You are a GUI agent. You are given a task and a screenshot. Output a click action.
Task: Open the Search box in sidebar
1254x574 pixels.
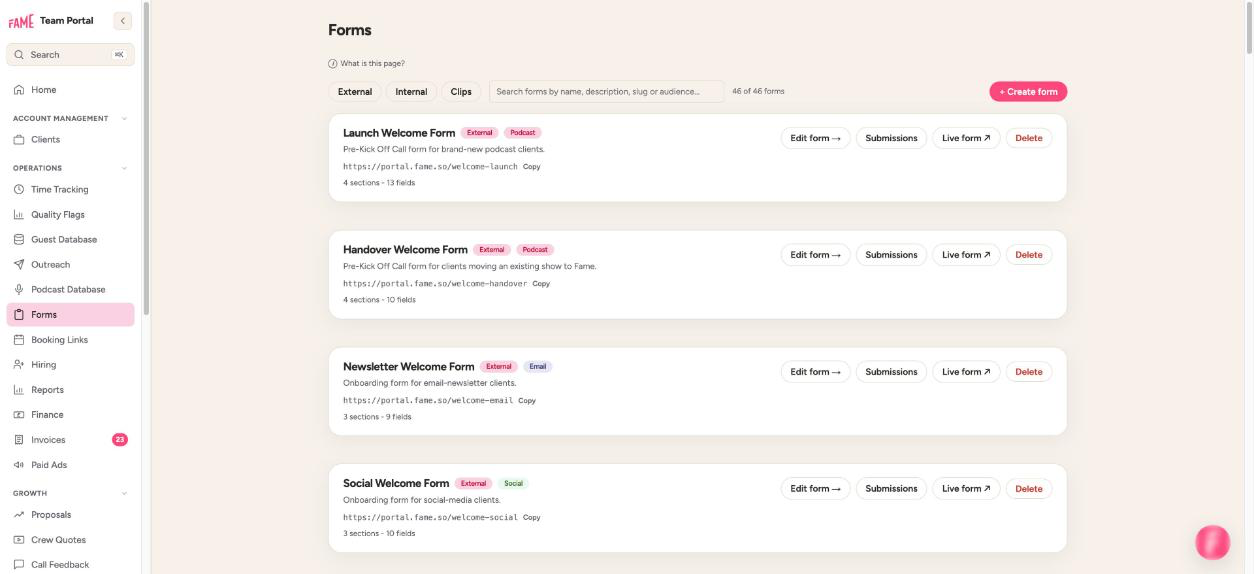[x=70, y=55]
